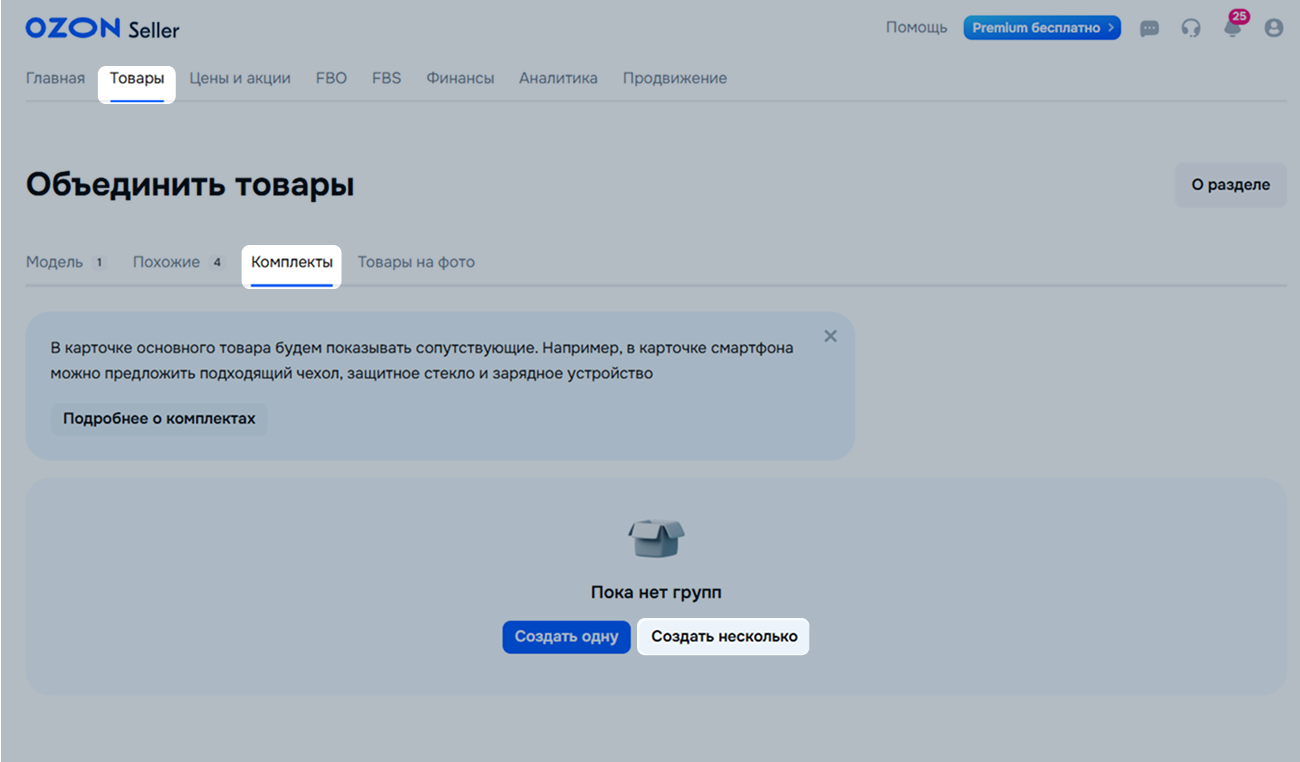This screenshot has width=1300, height=762.
Task: Open Подробнее о комплектах link
Action: click(159, 419)
